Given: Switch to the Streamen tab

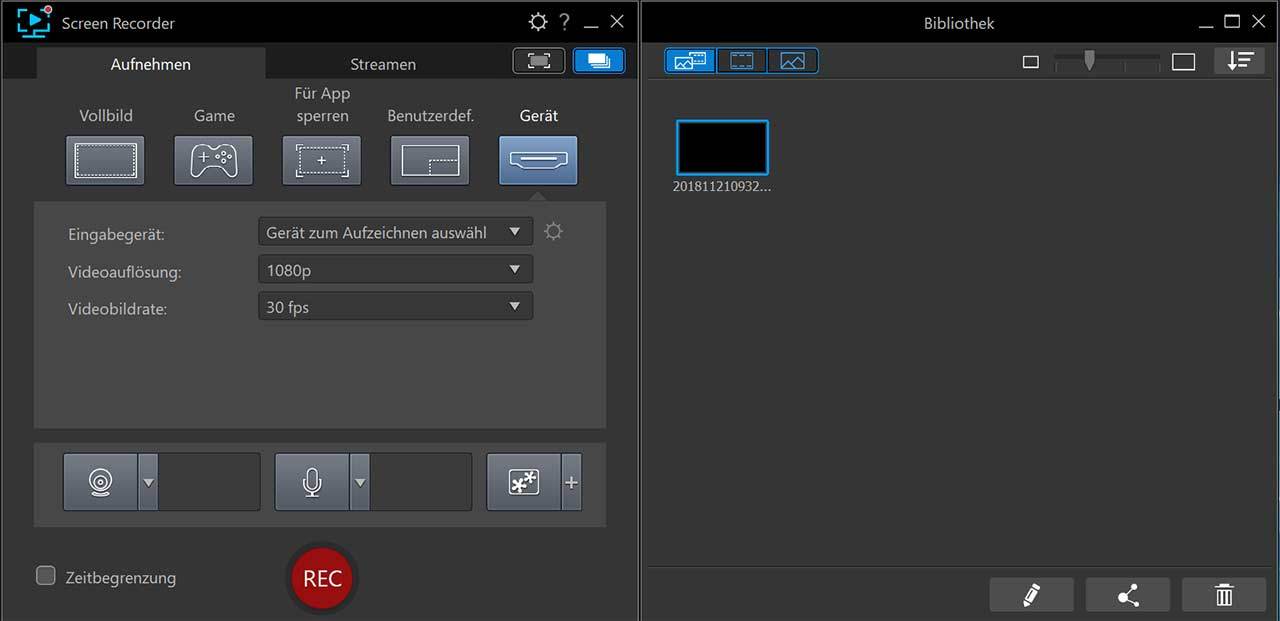Looking at the screenshot, I should (x=383, y=64).
